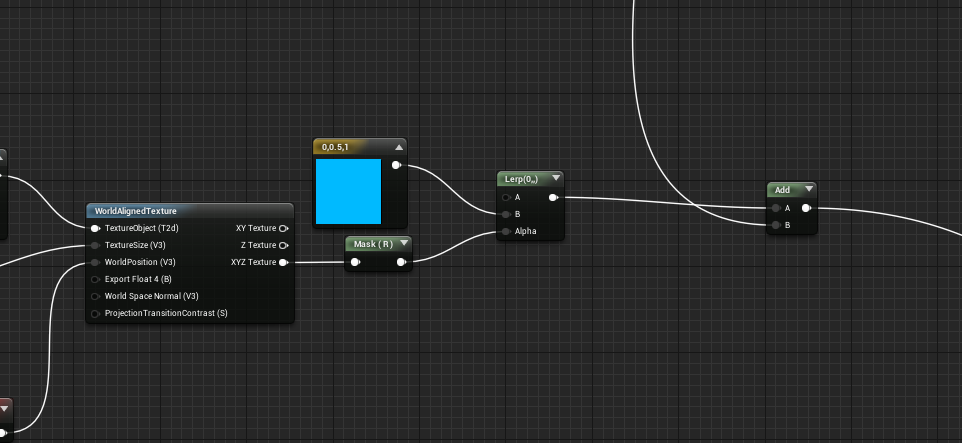Click the Export Float 4 (B) pin
The width and height of the screenshot is (962, 443).
pos(95,279)
